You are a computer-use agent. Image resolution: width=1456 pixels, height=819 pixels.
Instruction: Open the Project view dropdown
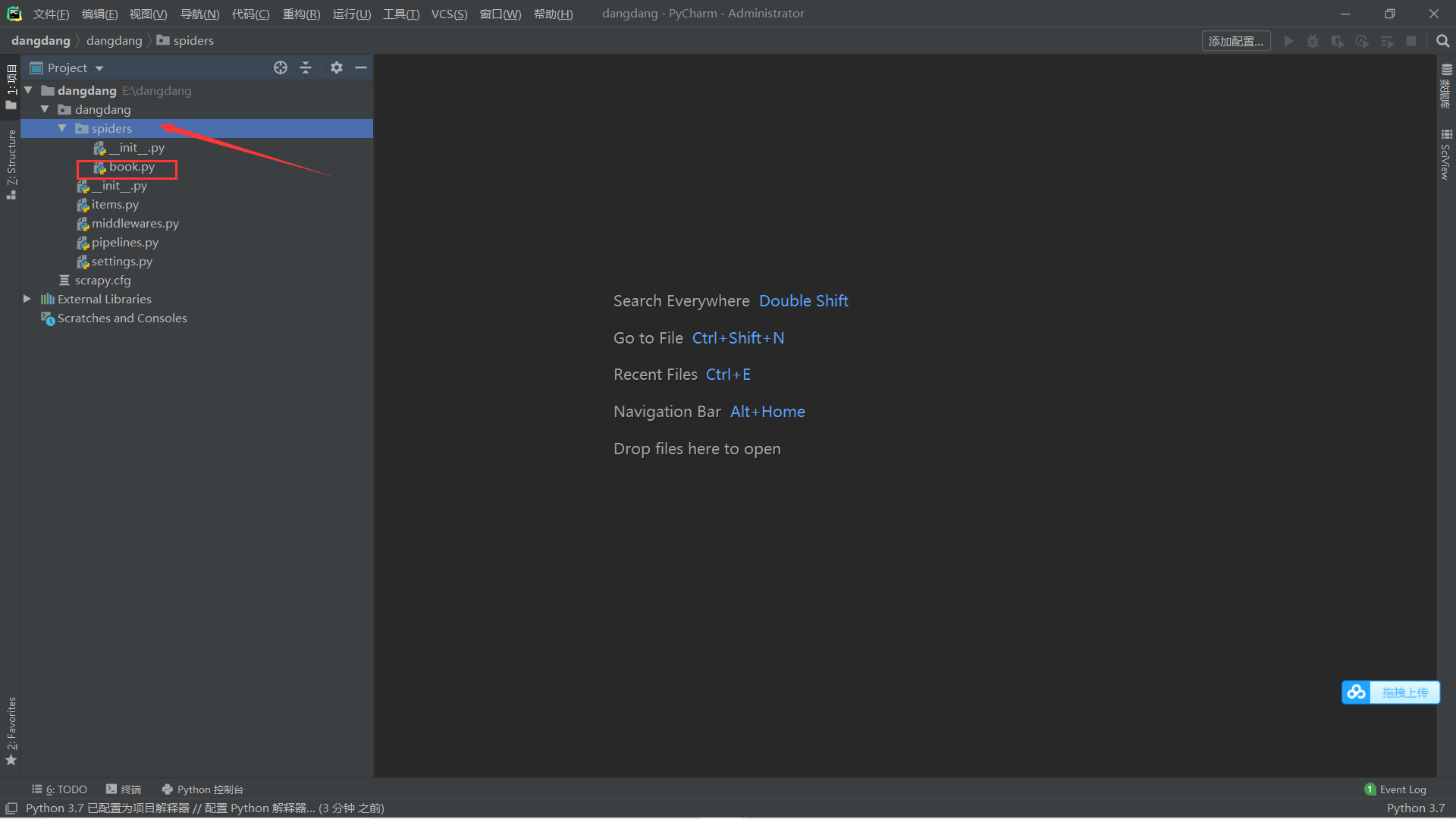(x=99, y=68)
